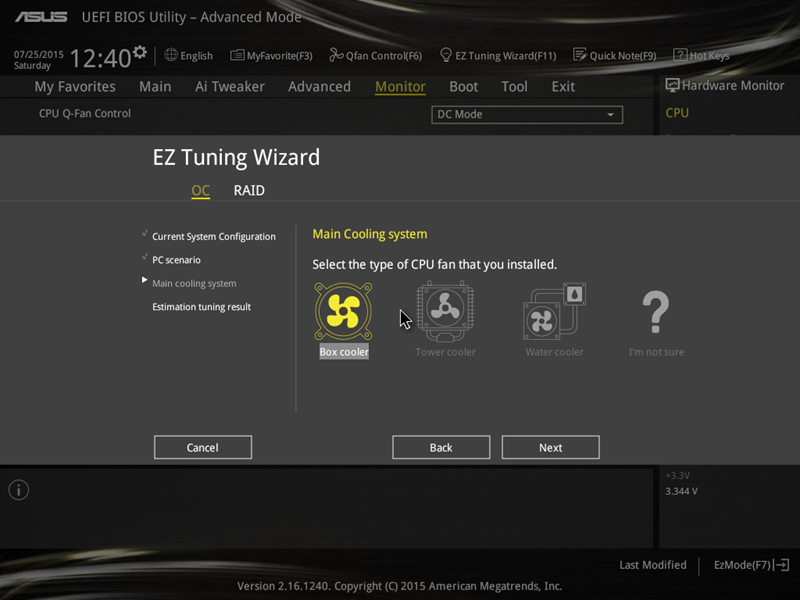The image size is (800, 600).
Task: Open the Exit tab
Action: 563,87
